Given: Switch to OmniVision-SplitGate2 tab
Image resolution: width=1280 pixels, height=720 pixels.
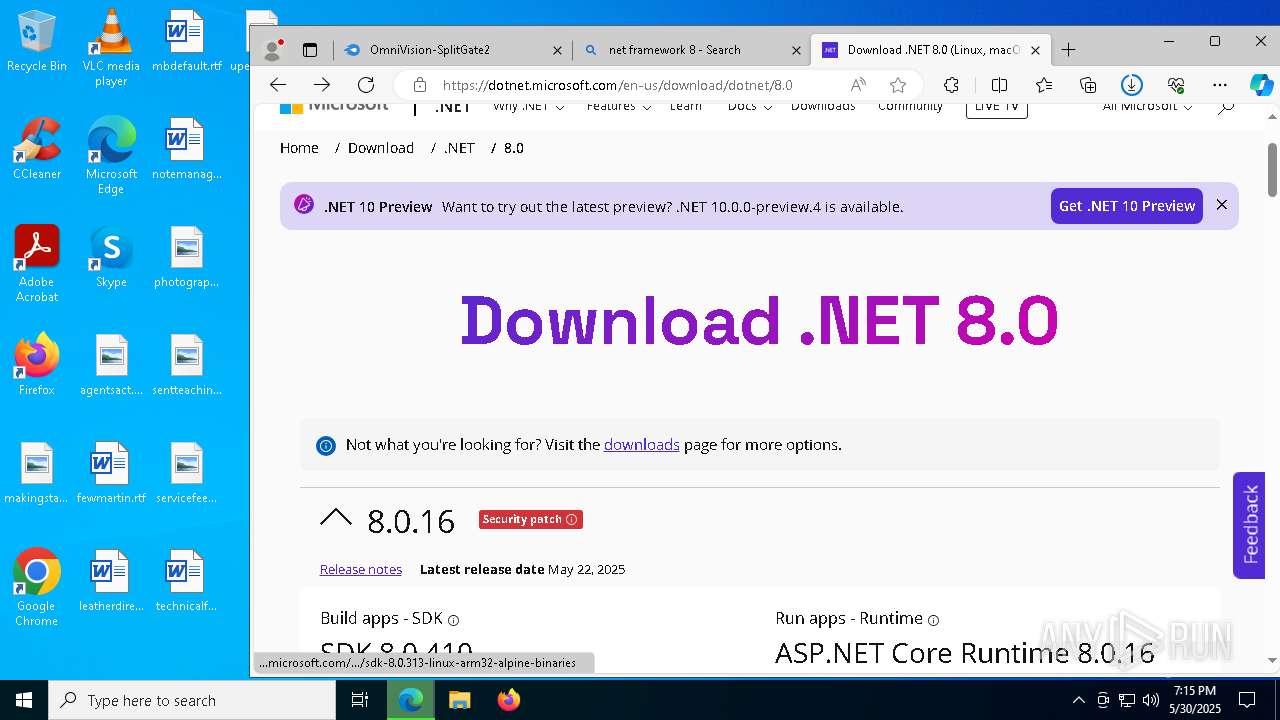Looking at the screenshot, I should [453, 50].
